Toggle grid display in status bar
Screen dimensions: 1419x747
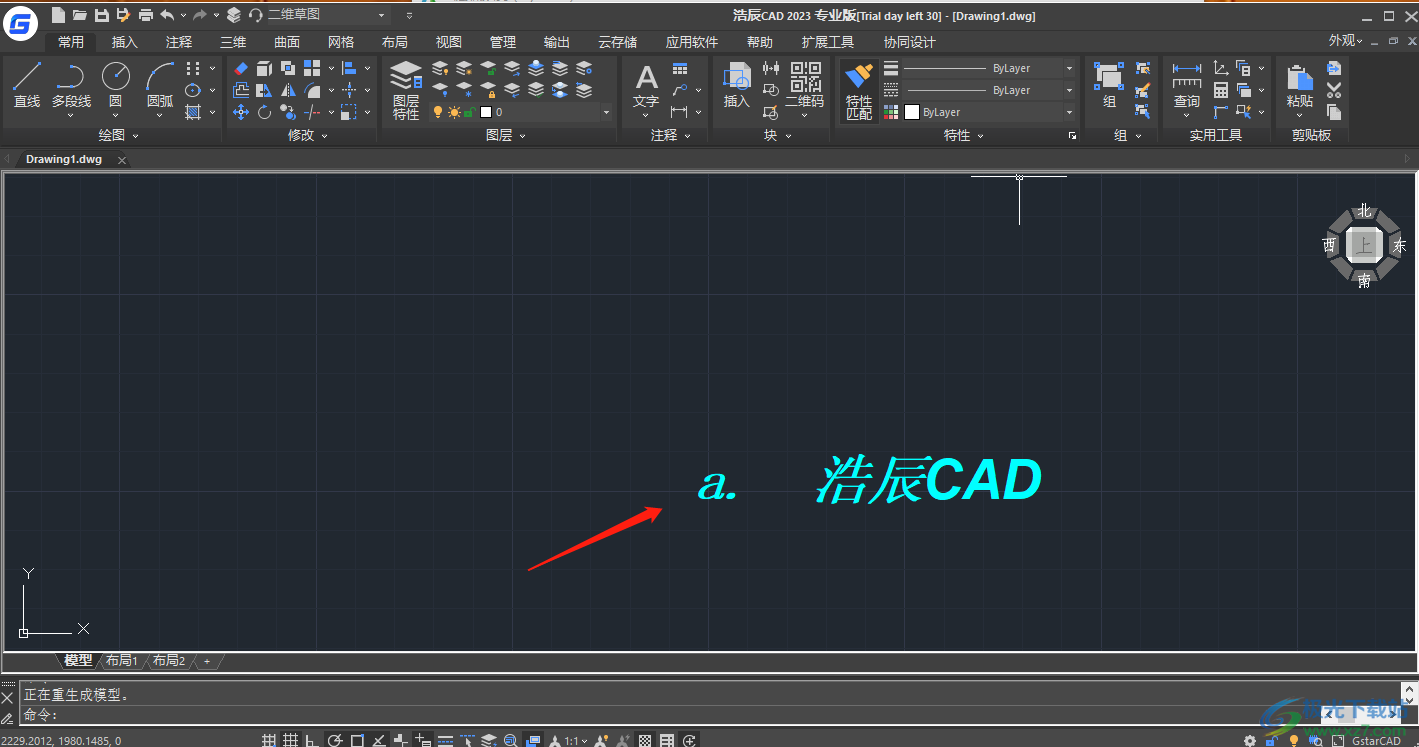click(x=290, y=741)
